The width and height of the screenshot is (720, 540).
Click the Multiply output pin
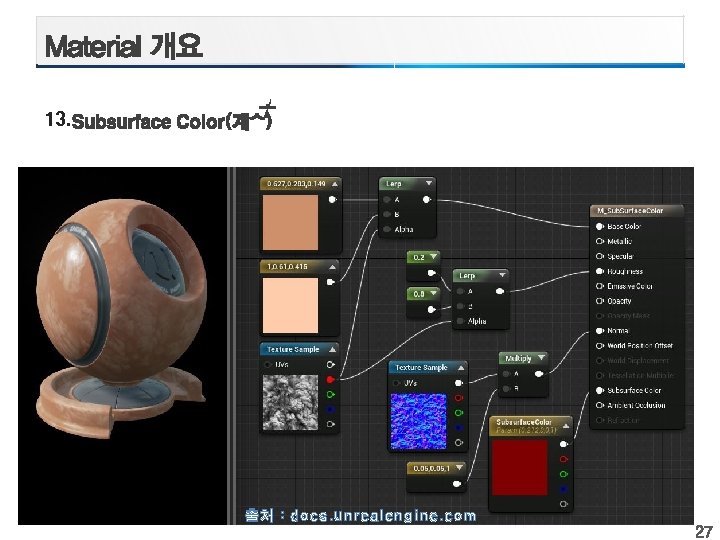tap(539, 374)
